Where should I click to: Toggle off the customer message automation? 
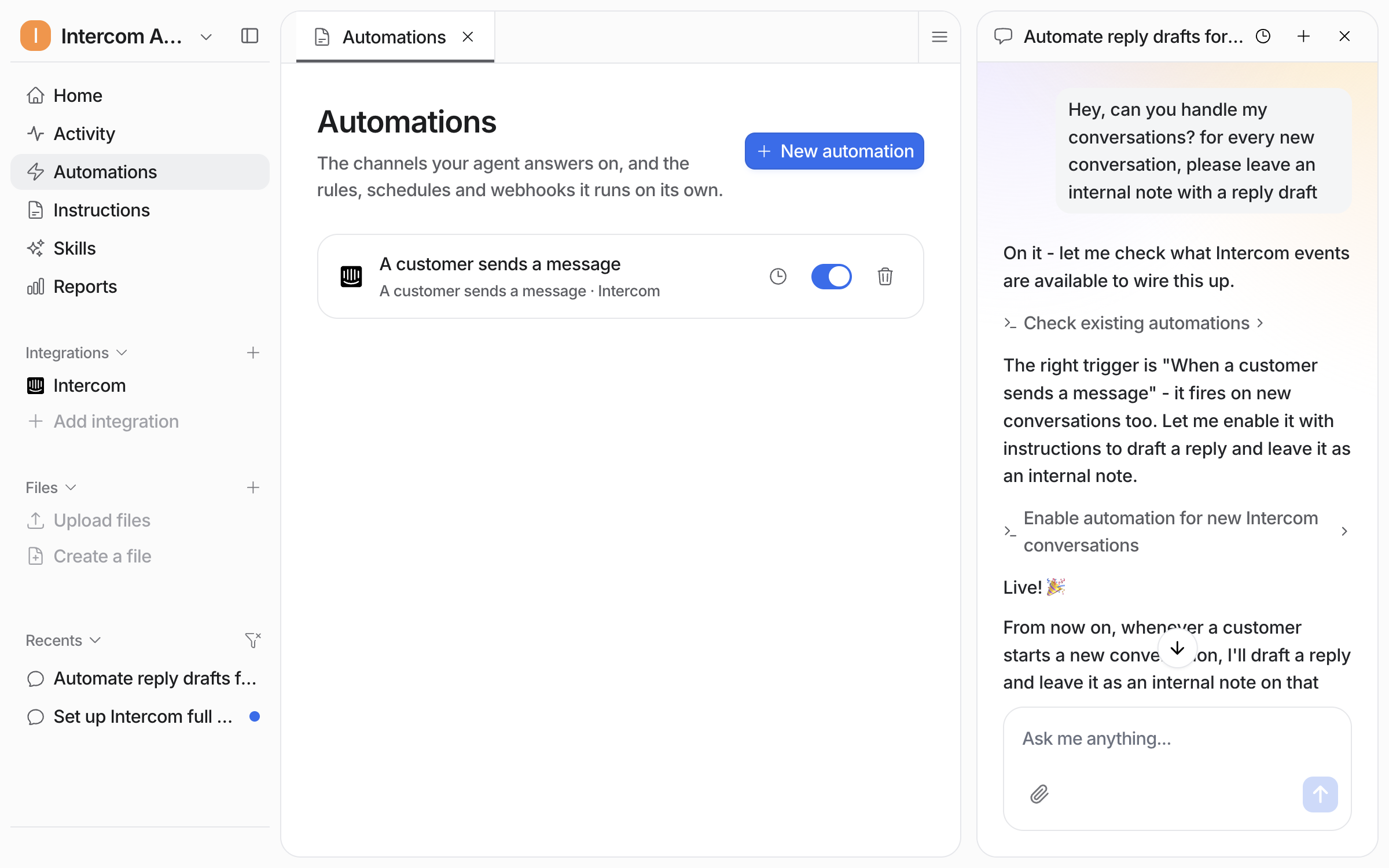(831, 277)
